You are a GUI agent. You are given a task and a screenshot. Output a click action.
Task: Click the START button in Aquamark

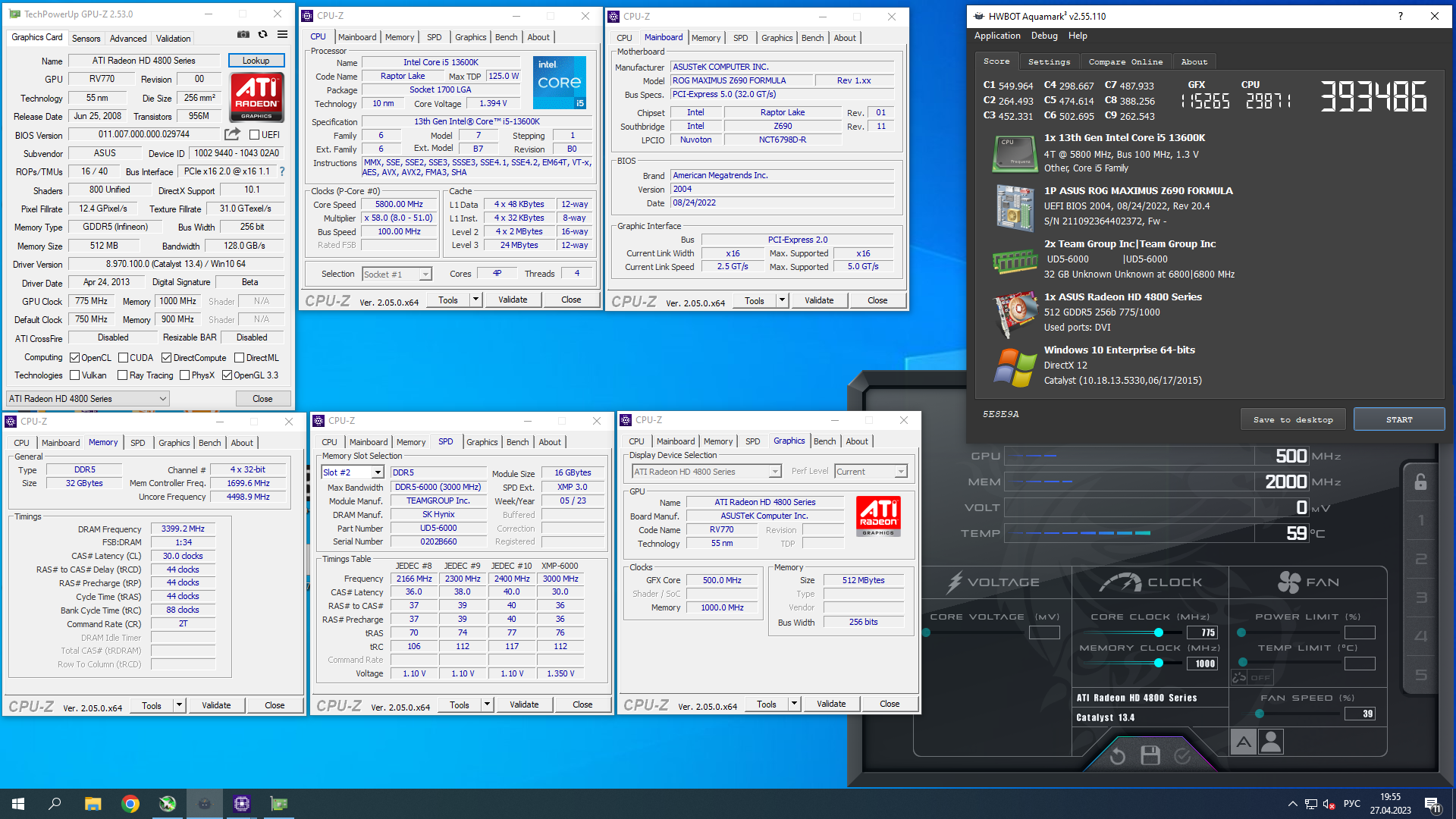coord(1399,419)
